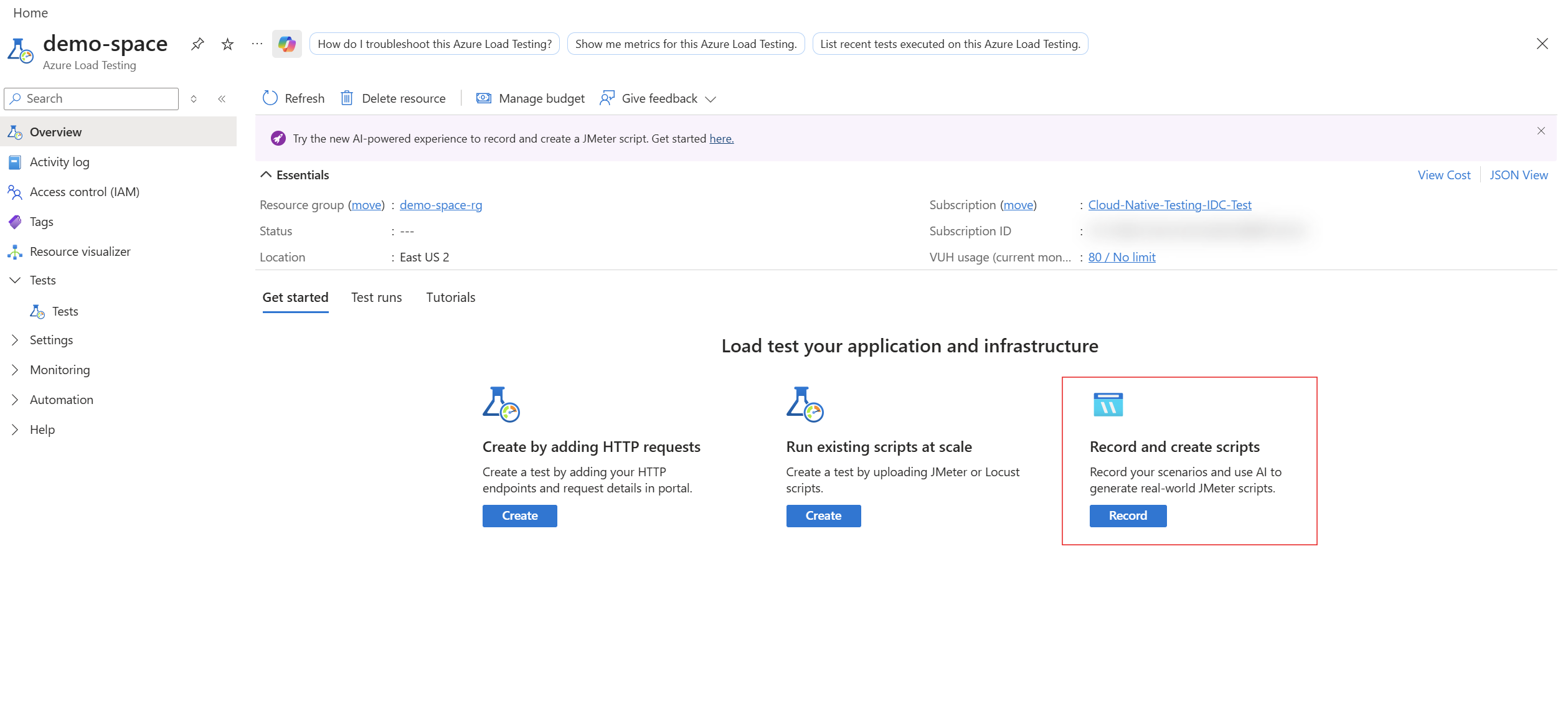This screenshot has height=714, width=1568.
Task: Open the Copilot icon button
Action: click(286, 44)
